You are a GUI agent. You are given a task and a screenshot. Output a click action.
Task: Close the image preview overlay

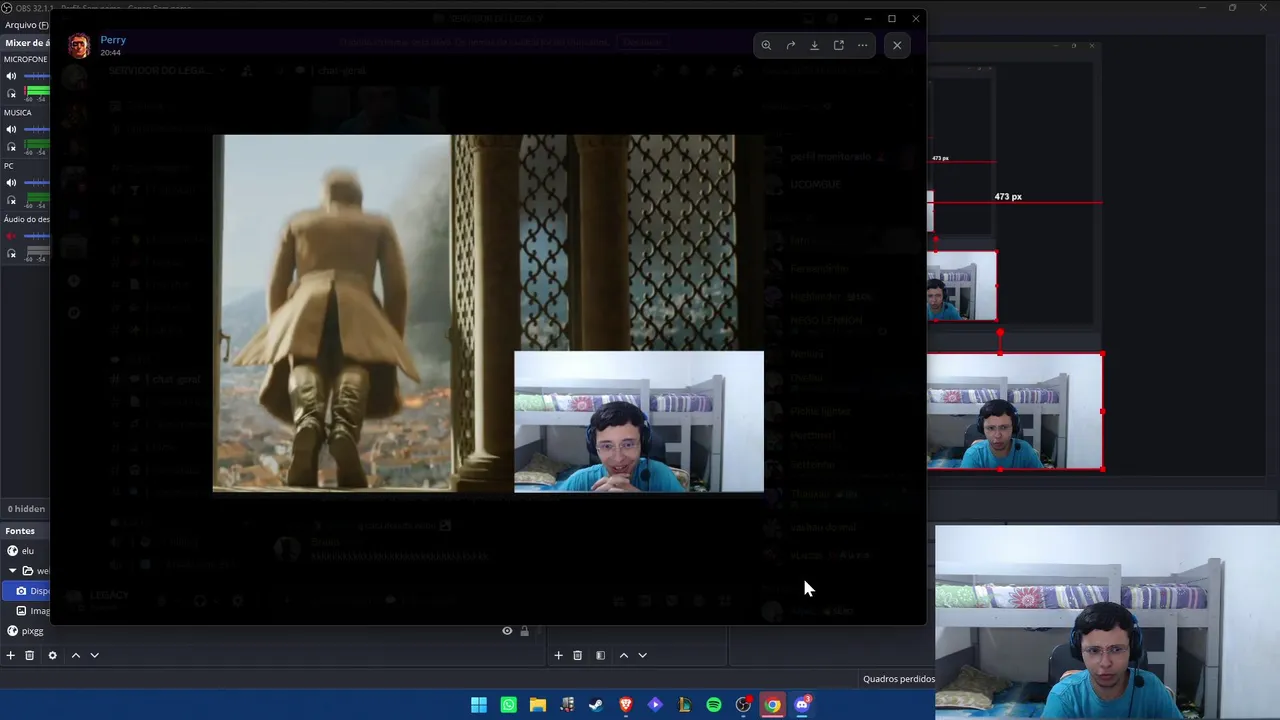click(x=897, y=45)
